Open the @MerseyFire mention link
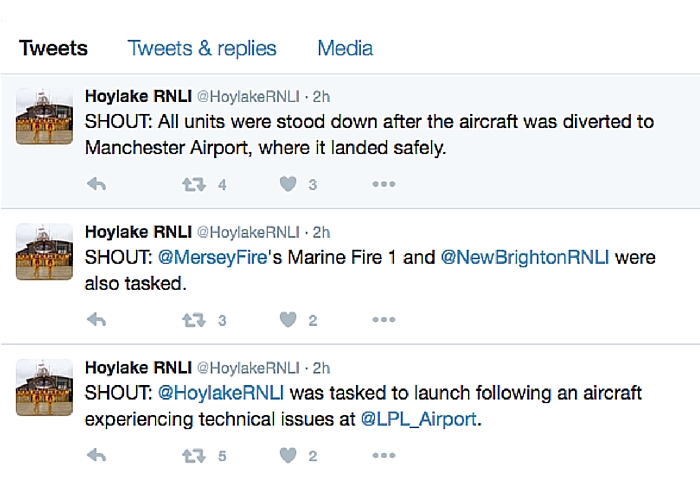The image size is (700, 500). (212, 258)
